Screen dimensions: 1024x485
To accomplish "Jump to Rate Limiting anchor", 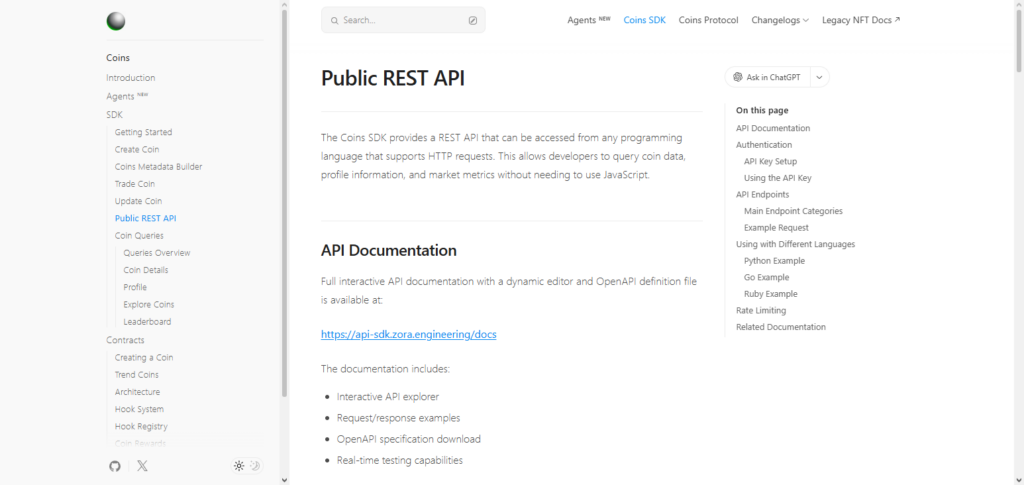I will 761,311.
